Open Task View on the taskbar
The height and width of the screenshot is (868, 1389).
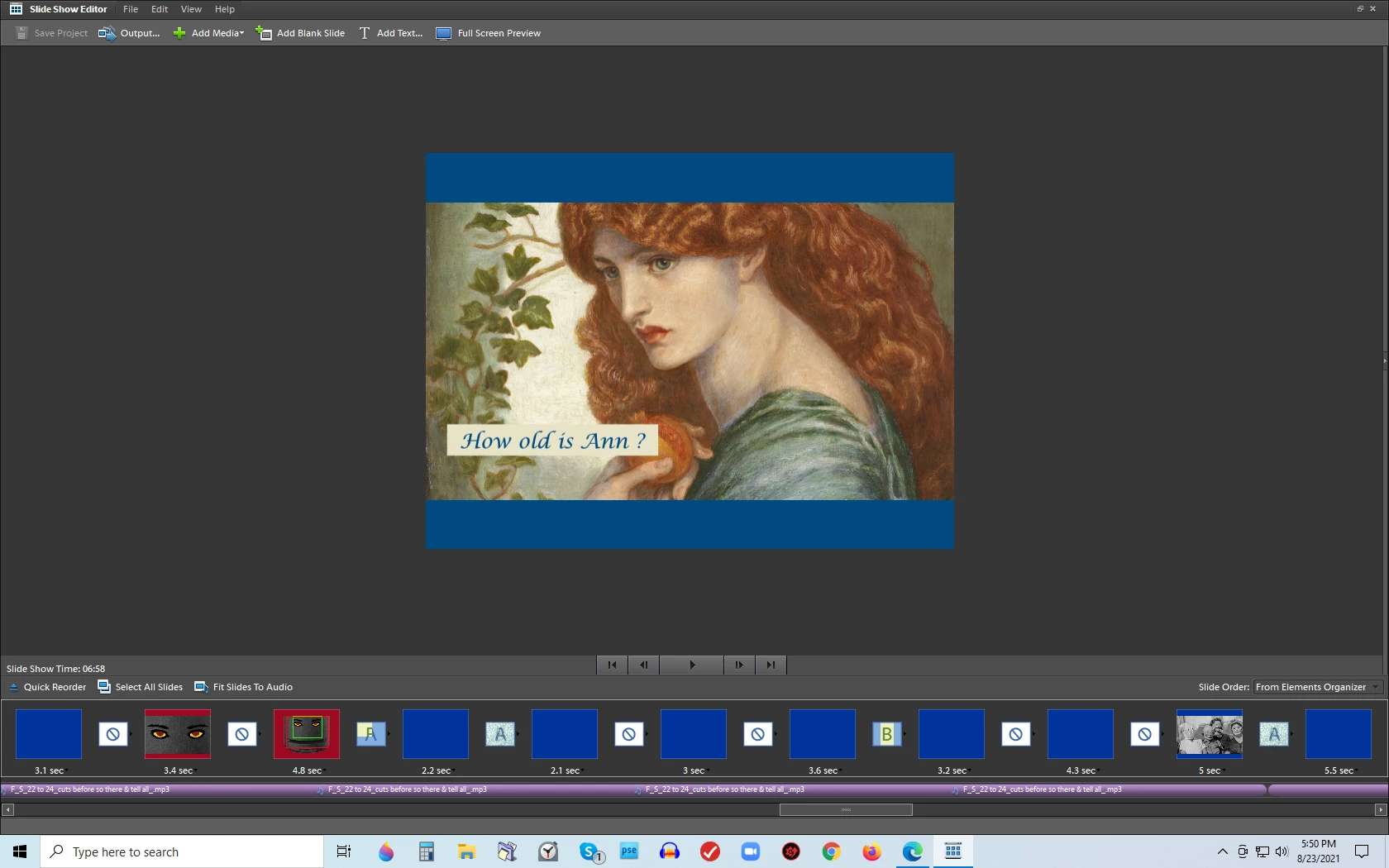pos(344,851)
